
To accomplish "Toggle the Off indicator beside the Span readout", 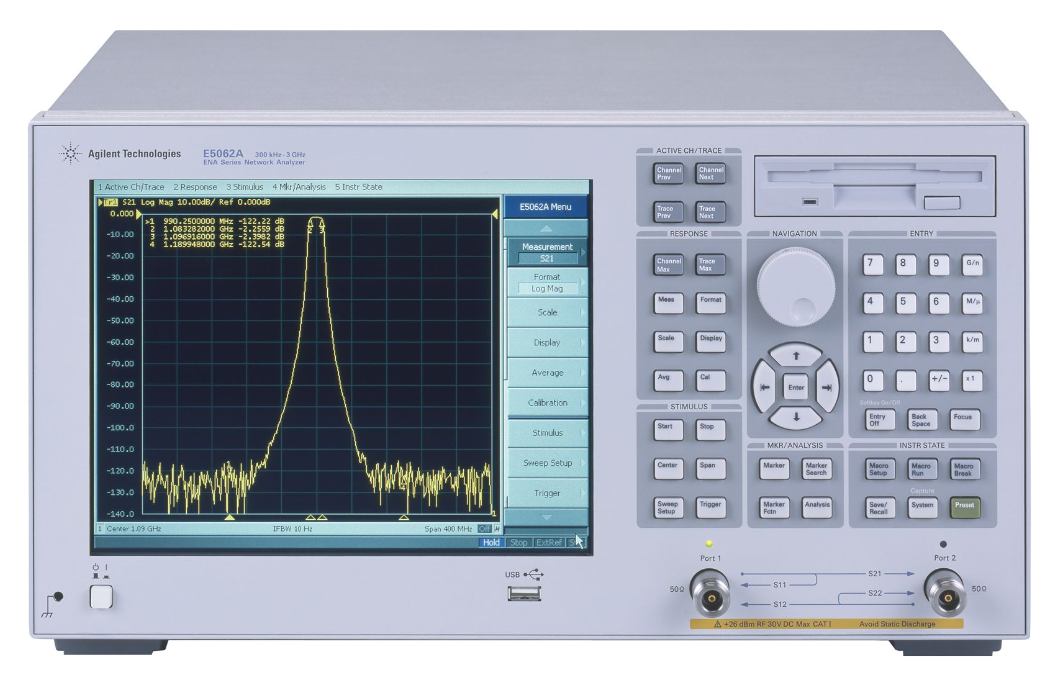I will [x=484, y=528].
